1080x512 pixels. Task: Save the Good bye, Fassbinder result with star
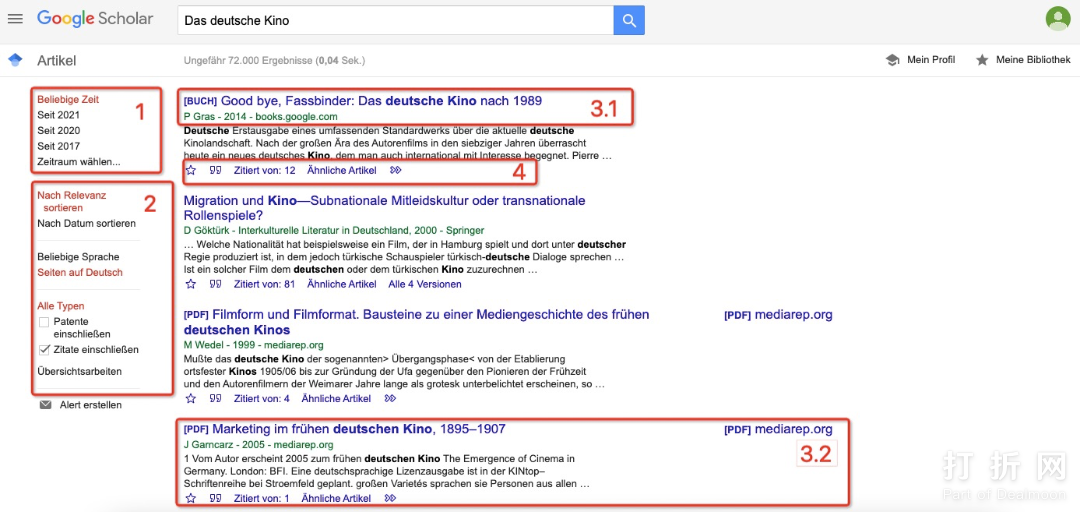[x=191, y=171]
